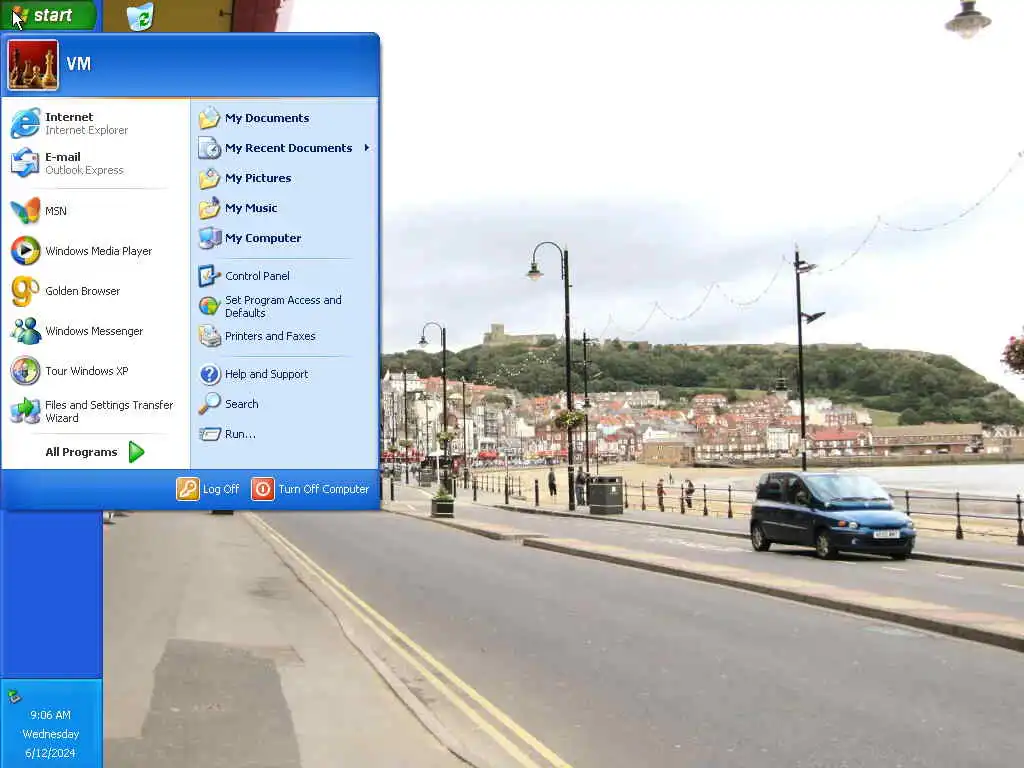Expand the My Recent Documents submenu arrow

pyautogui.click(x=367, y=148)
